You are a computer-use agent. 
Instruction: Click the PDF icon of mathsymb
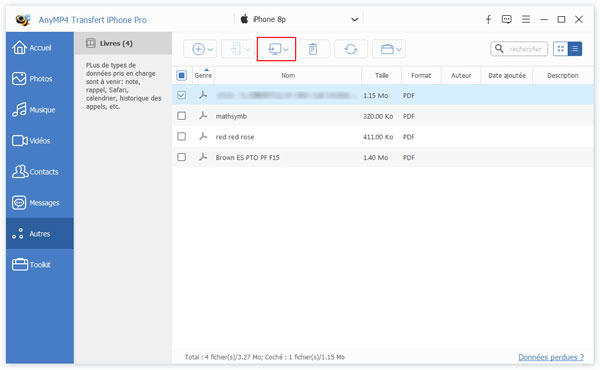click(x=203, y=115)
